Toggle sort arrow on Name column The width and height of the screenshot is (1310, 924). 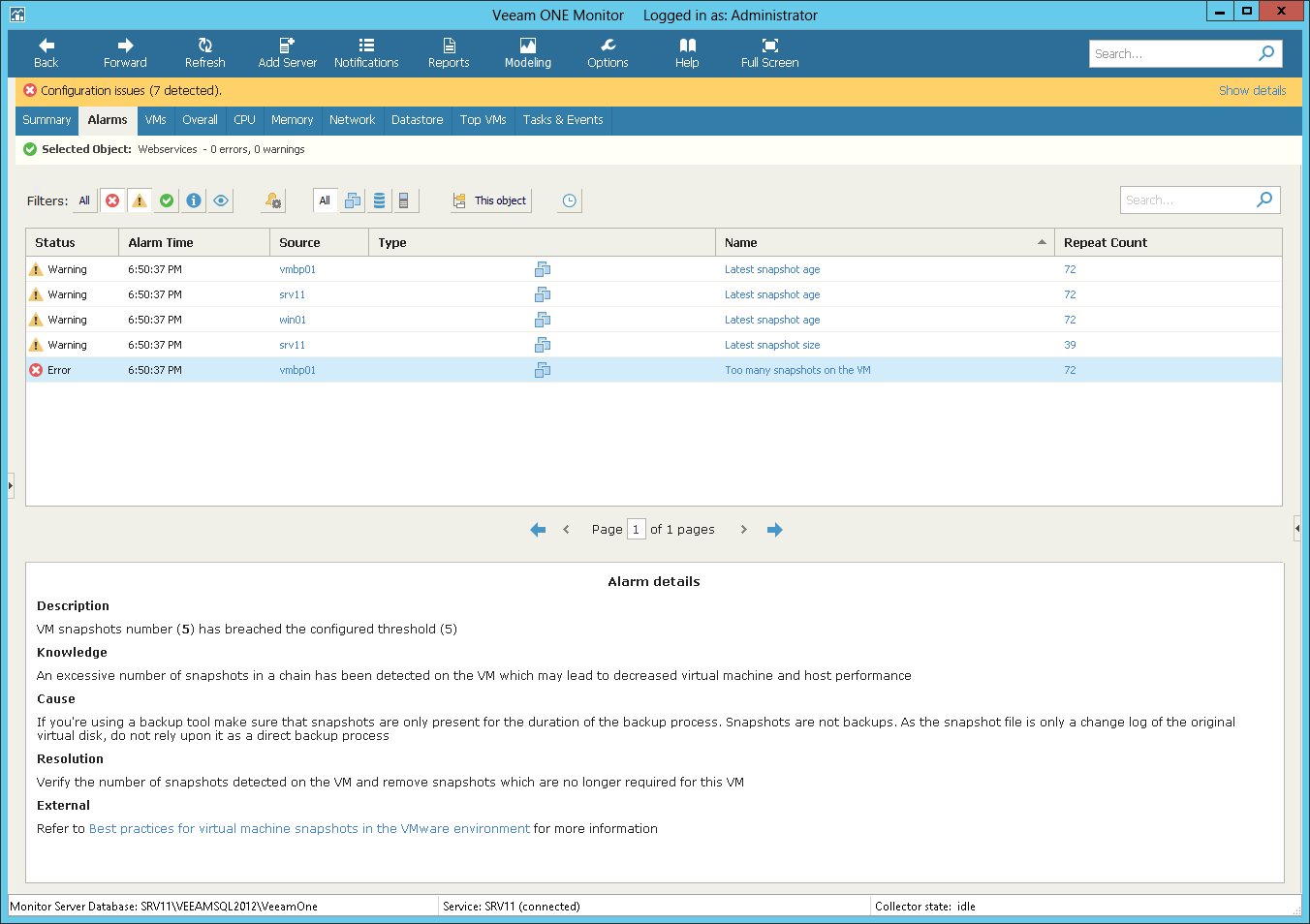tap(1042, 242)
